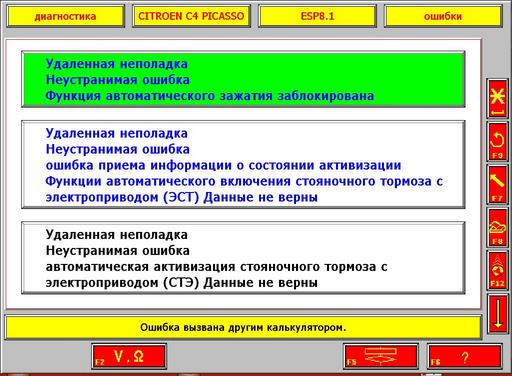This screenshot has height=376, width=512.
Task: Open the F6 question mark help
Action: [x=465, y=357]
